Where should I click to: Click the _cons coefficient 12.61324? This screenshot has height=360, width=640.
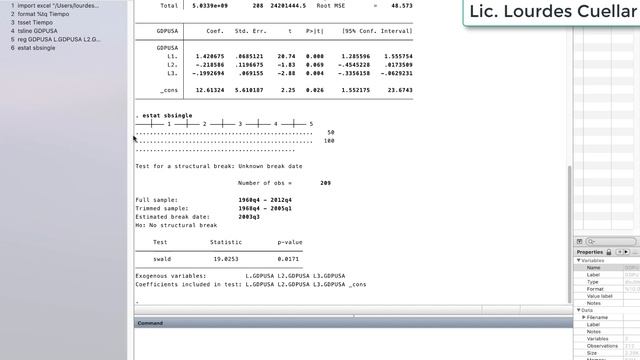[210, 90]
